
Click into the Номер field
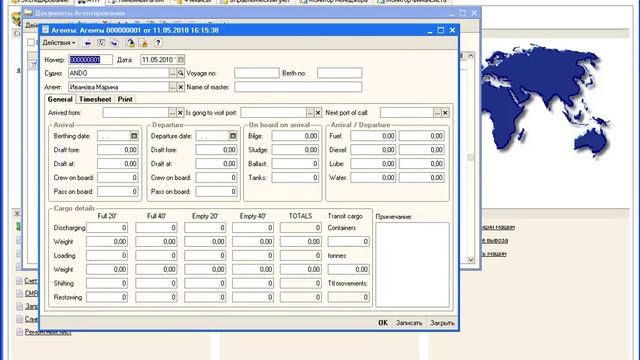pos(90,60)
